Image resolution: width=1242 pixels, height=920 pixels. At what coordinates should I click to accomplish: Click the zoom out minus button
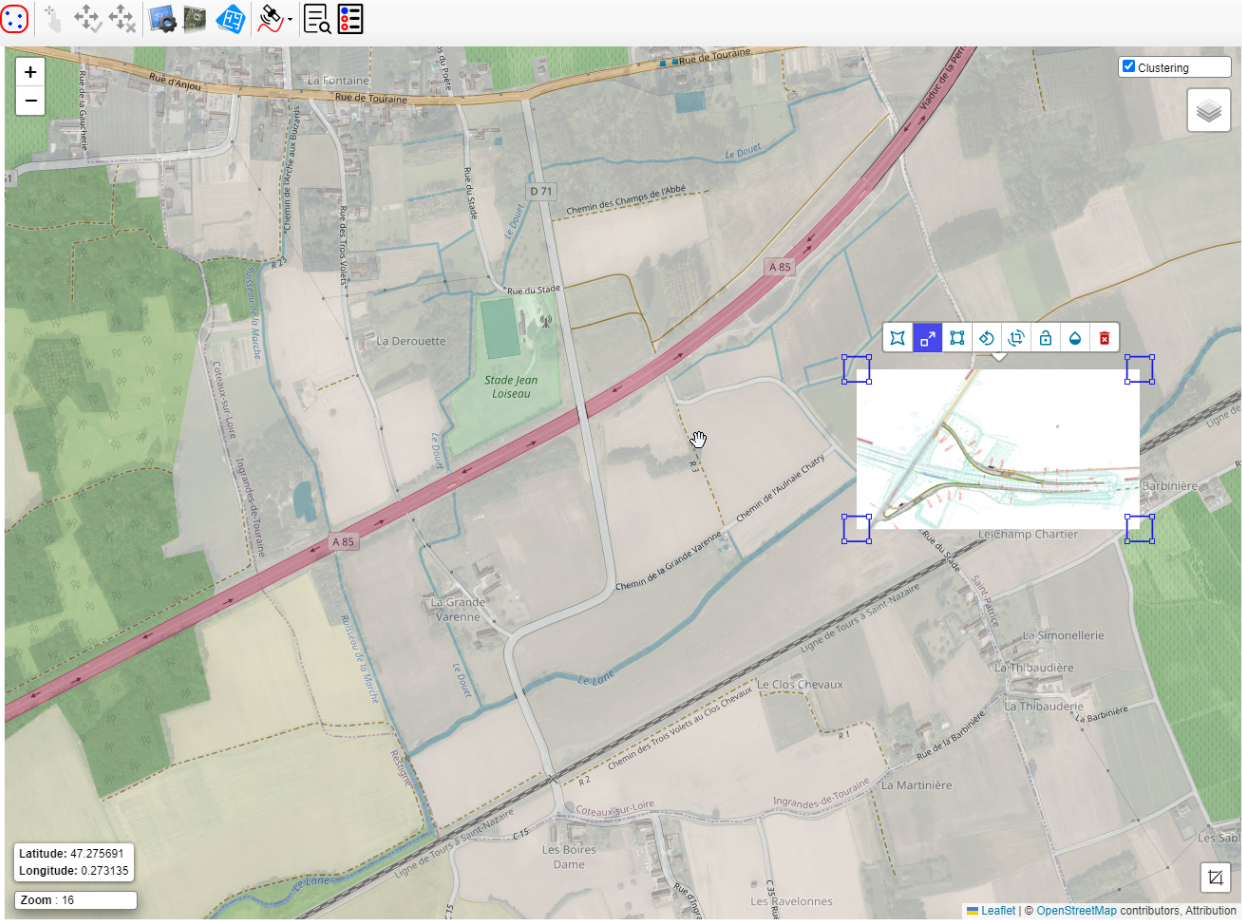(x=30, y=100)
